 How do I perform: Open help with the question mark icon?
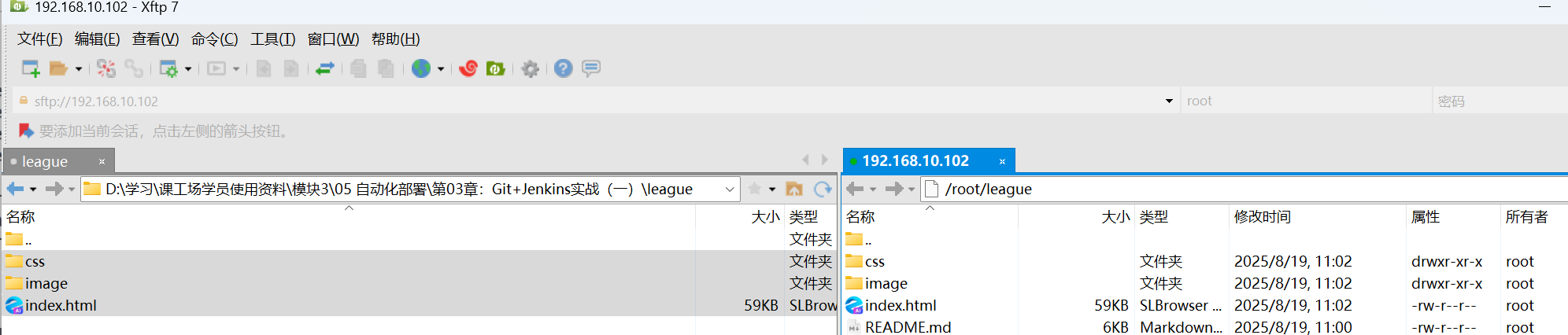(x=563, y=68)
